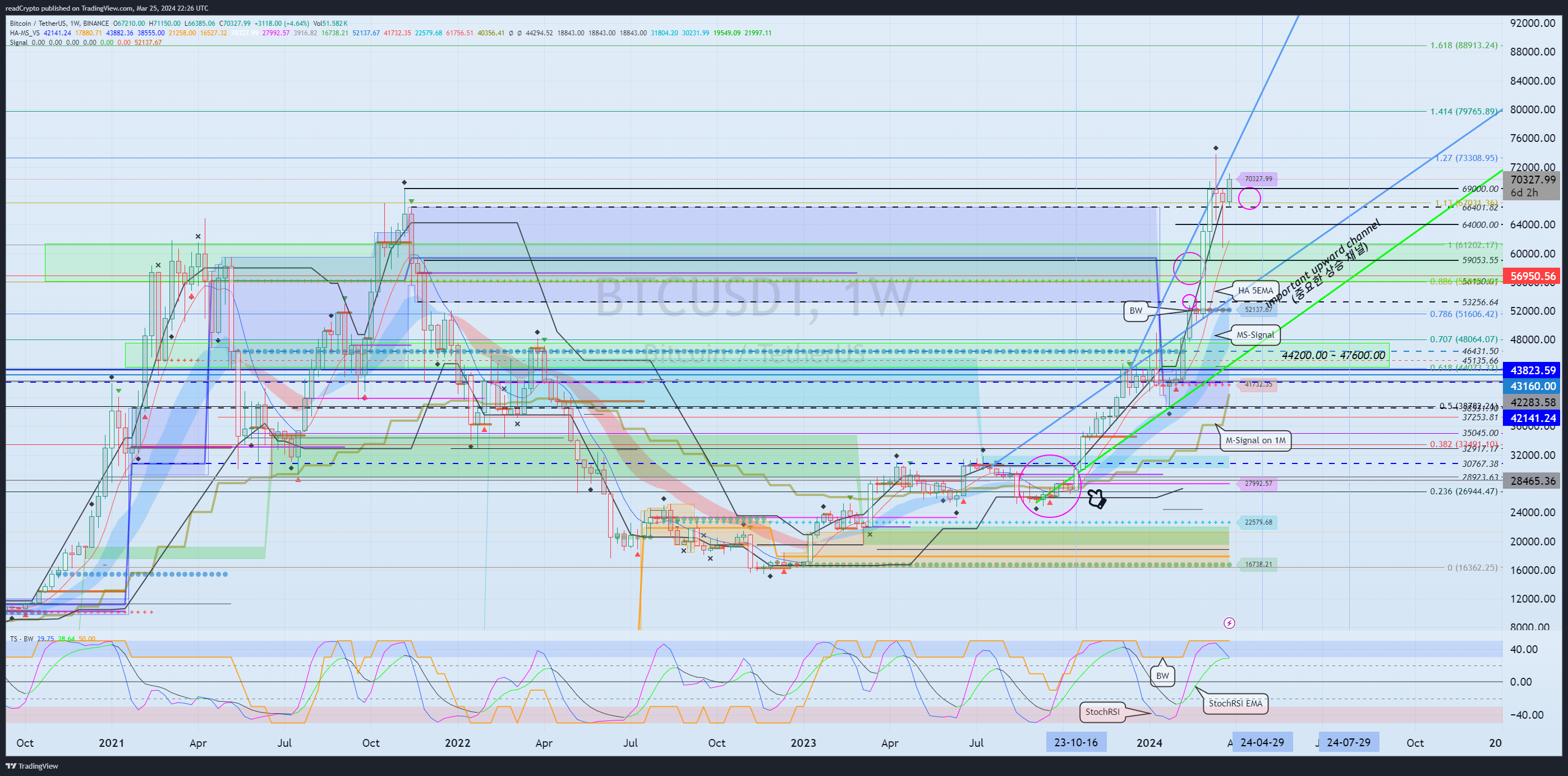Click the 46431.50 level label
Image resolution: width=1568 pixels, height=776 pixels.
click(x=1480, y=351)
